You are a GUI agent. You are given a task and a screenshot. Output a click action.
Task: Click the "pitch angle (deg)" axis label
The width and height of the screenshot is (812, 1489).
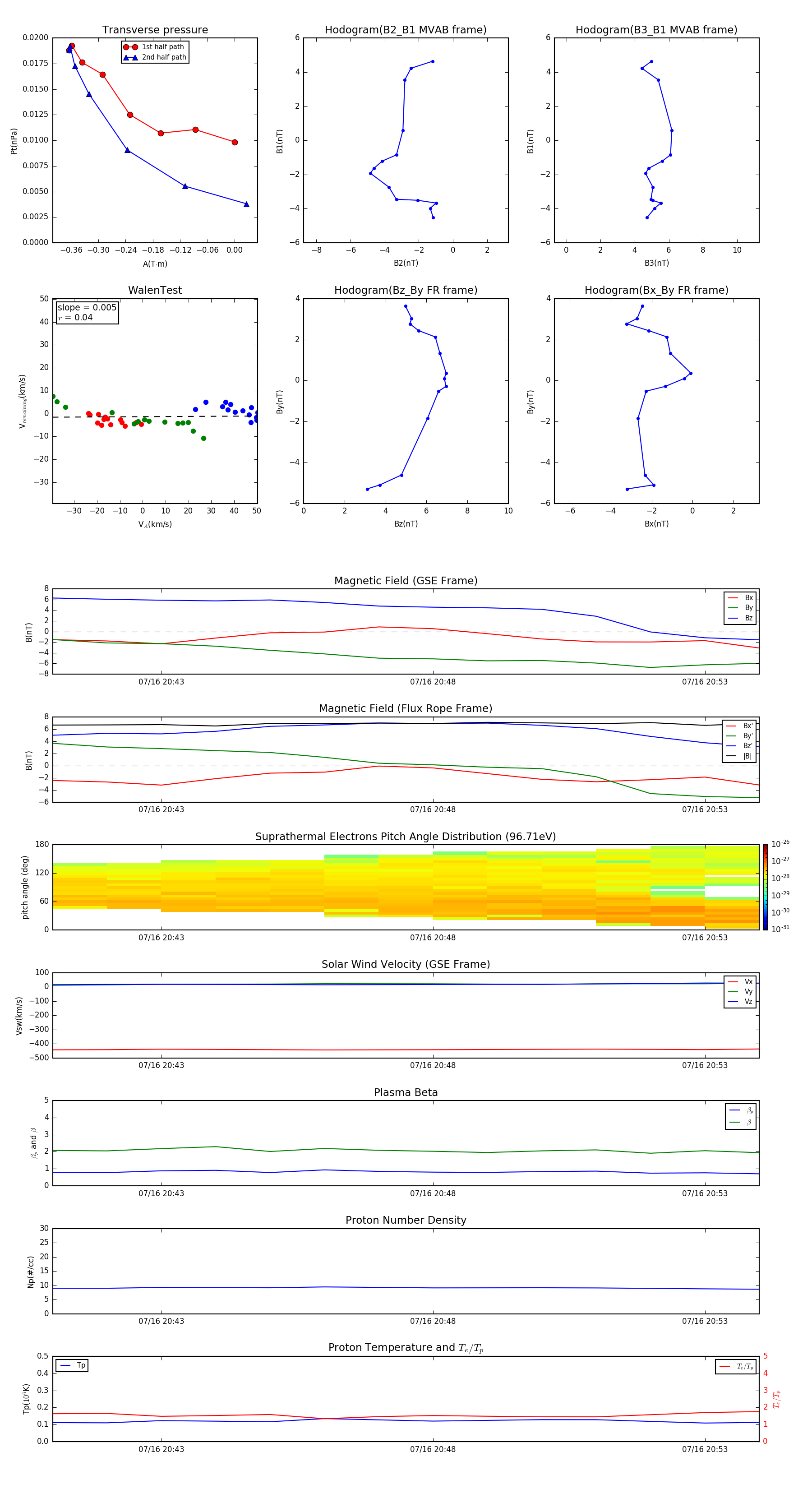(25, 887)
